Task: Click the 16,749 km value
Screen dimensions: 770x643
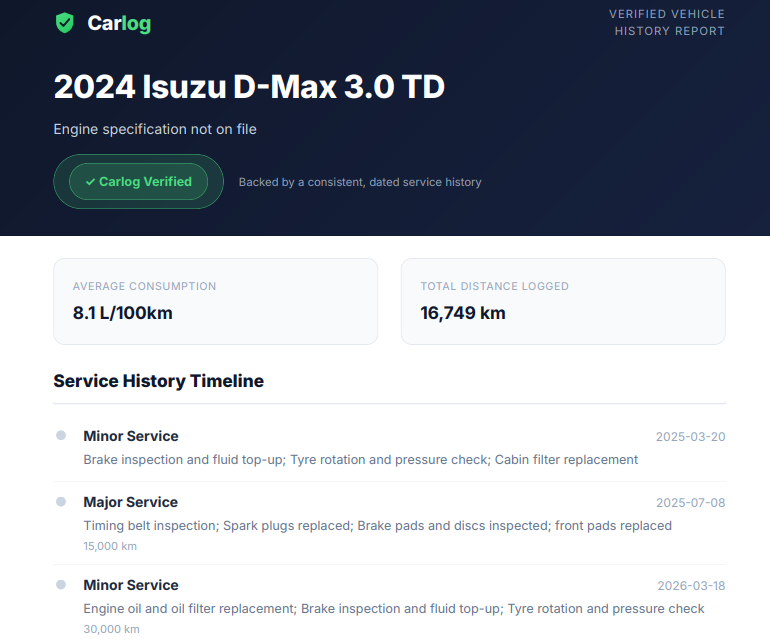Action: point(463,313)
